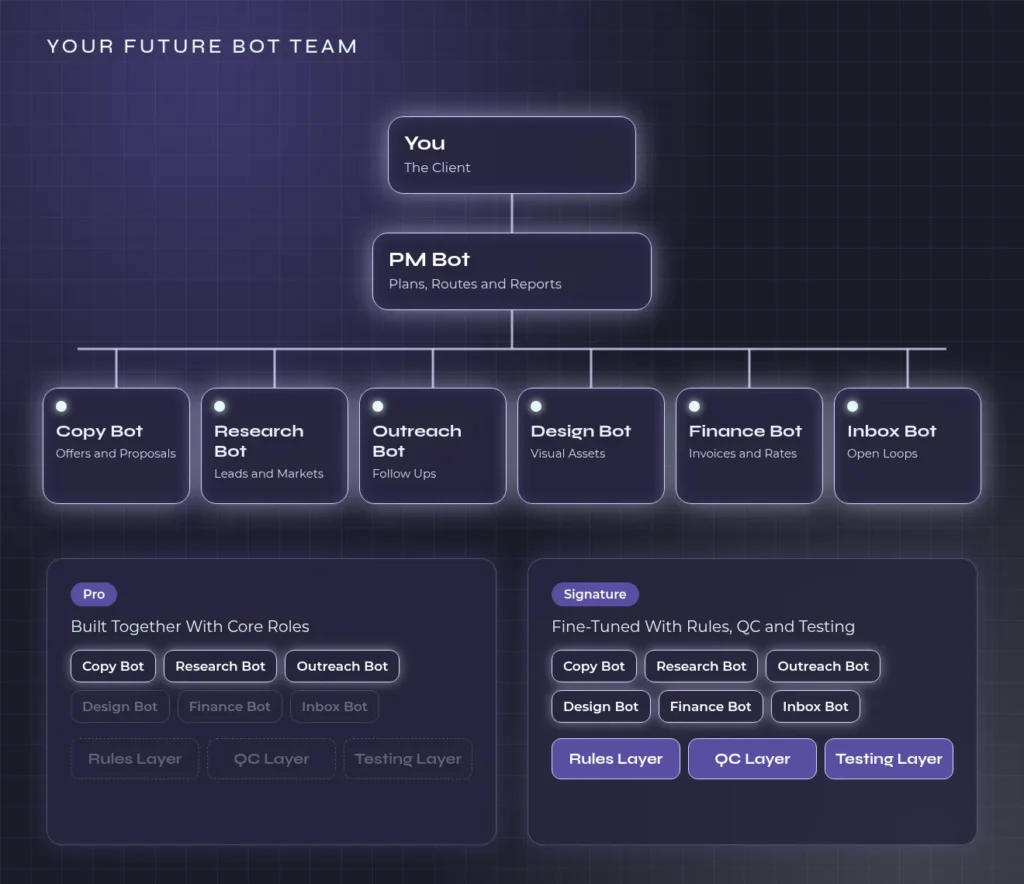The width and height of the screenshot is (1024, 884).
Task: Click 'The Client' subtitle
Action: [x=437, y=168]
